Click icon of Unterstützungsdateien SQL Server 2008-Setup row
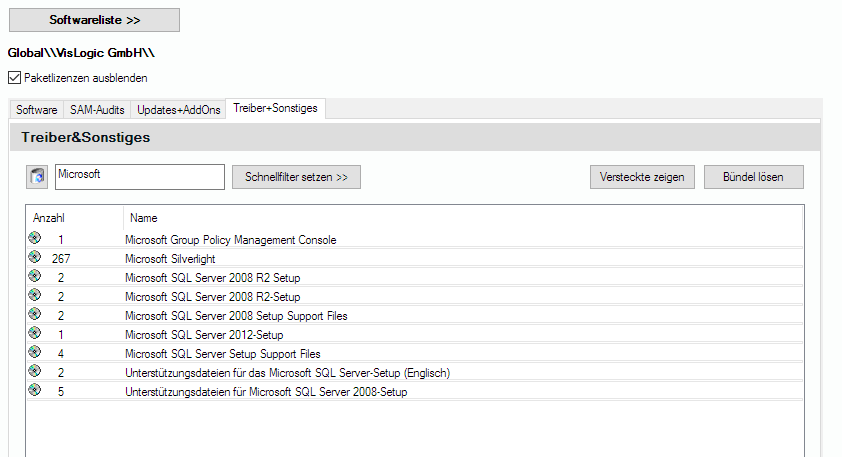Screen dimensions: 842x457 pos(35,389)
